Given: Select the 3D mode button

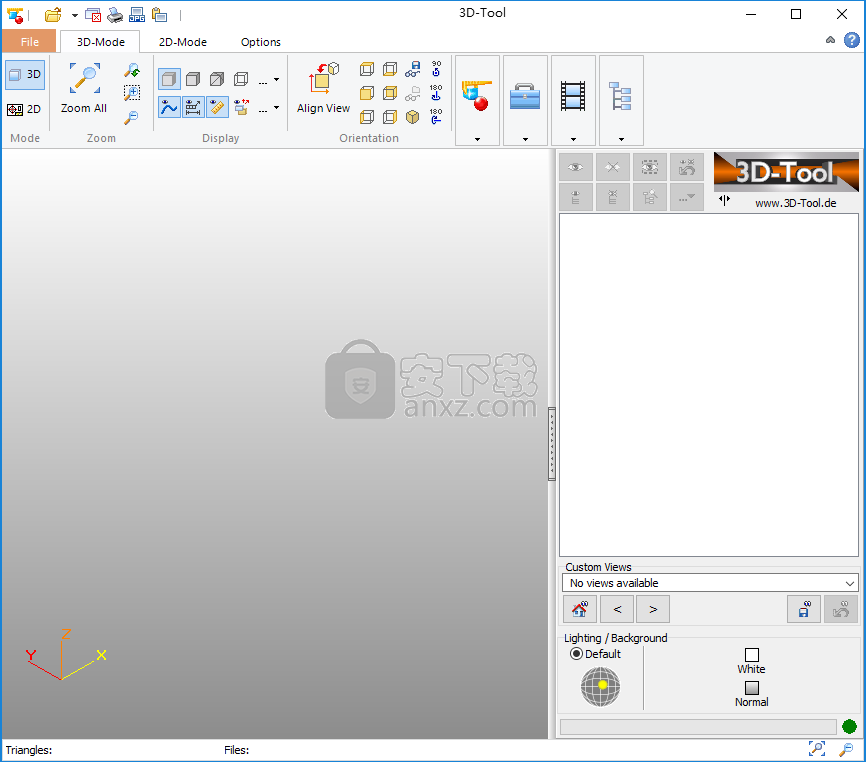Looking at the screenshot, I should coord(25,75).
